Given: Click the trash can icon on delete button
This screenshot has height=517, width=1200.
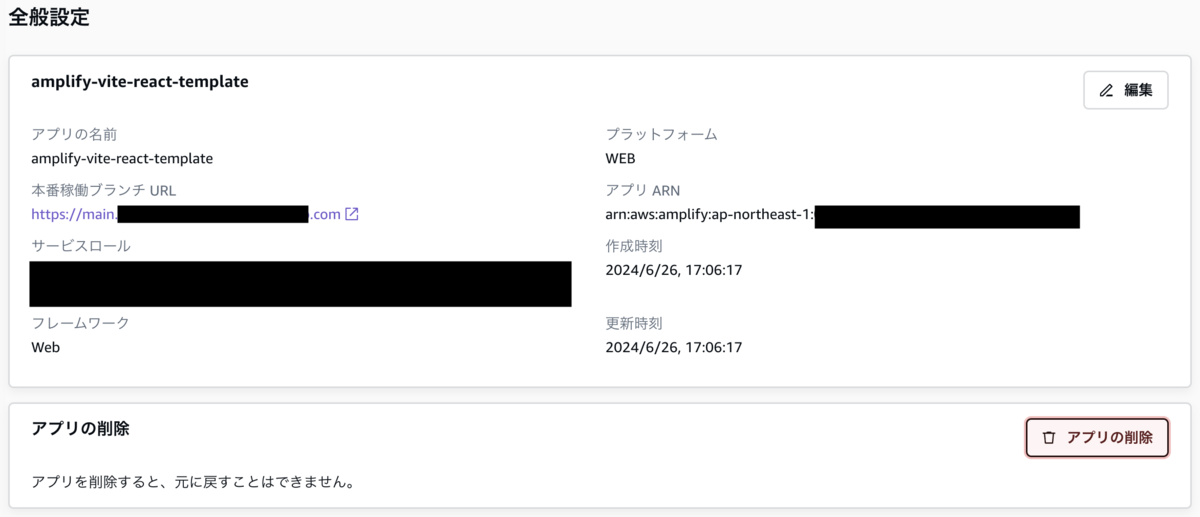Looking at the screenshot, I should click(1049, 438).
